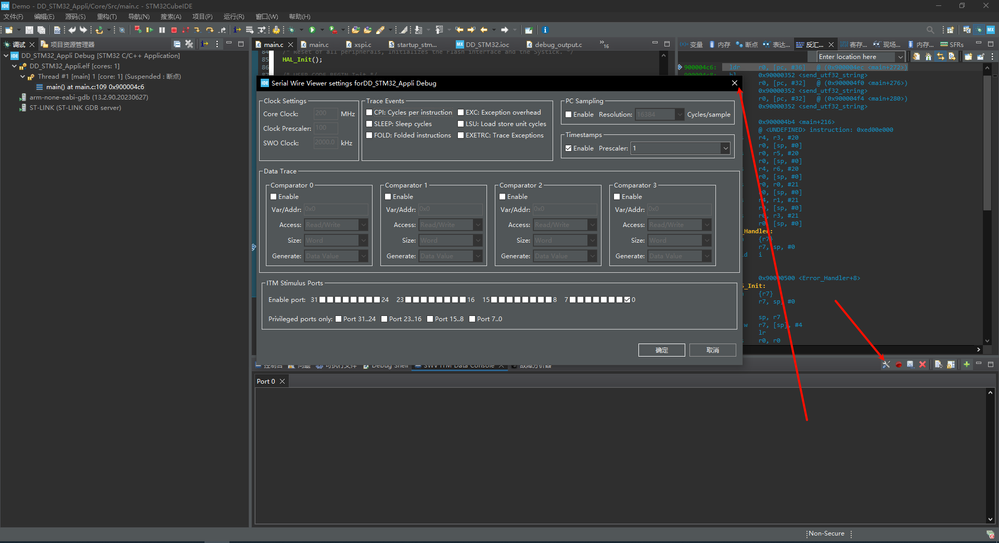Screen dimensions: 999x543
Task: Click the 取消 button in SWV settings
Action: click(x=712, y=350)
